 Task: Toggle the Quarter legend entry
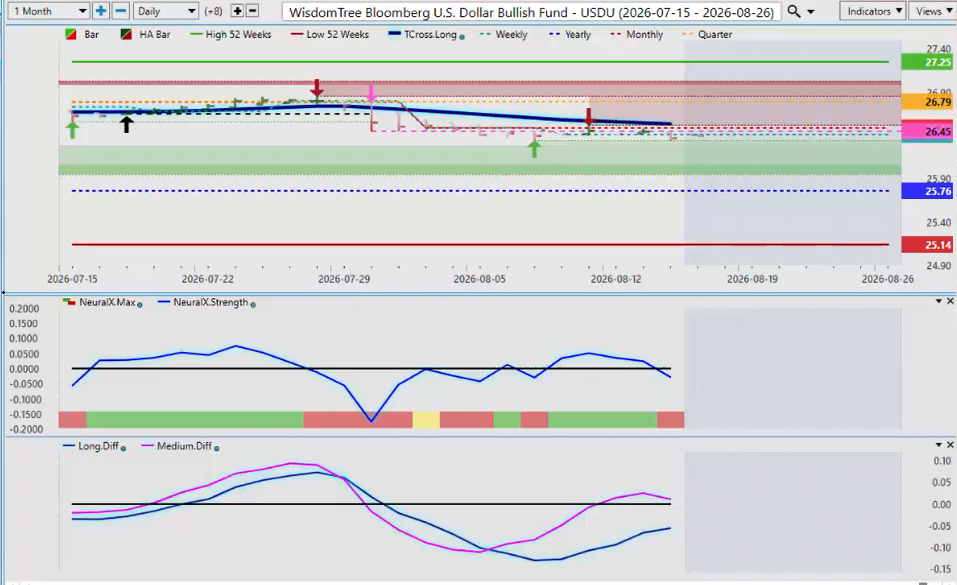[x=707, y=35]
